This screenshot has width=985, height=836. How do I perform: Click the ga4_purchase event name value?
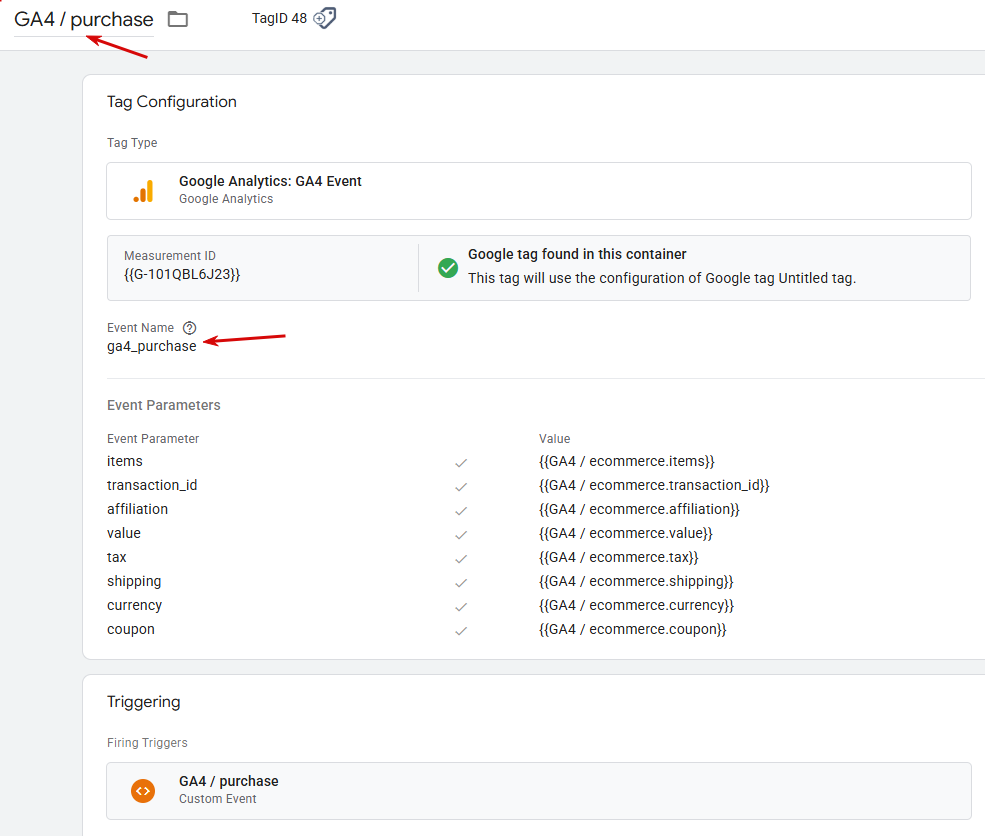click(x=152, y=346)
